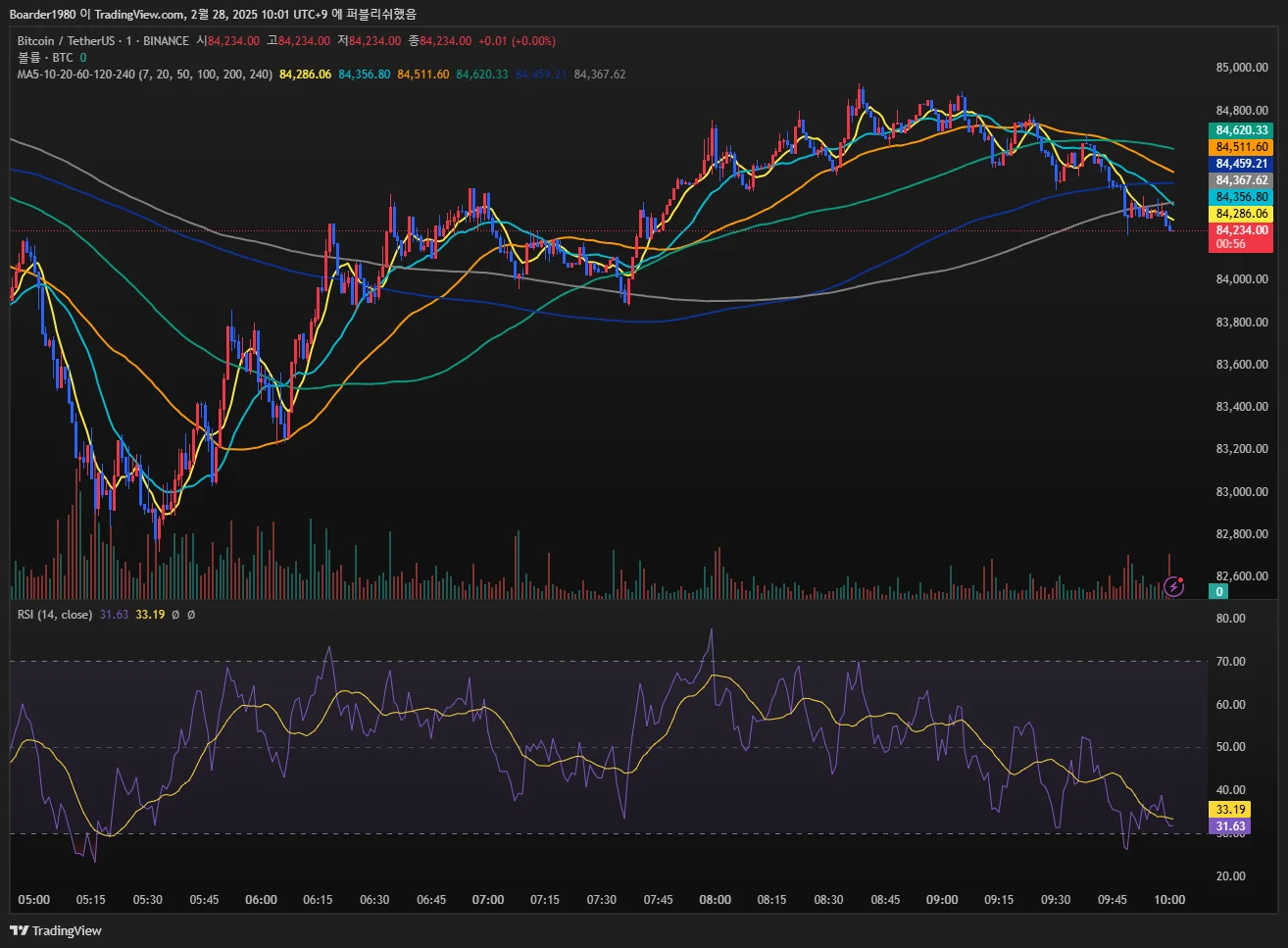Image resolution: width=1288 pixels, height=948 pixels.
Task: Click the green 0 volume axis label
Action: coord(1219,591)
